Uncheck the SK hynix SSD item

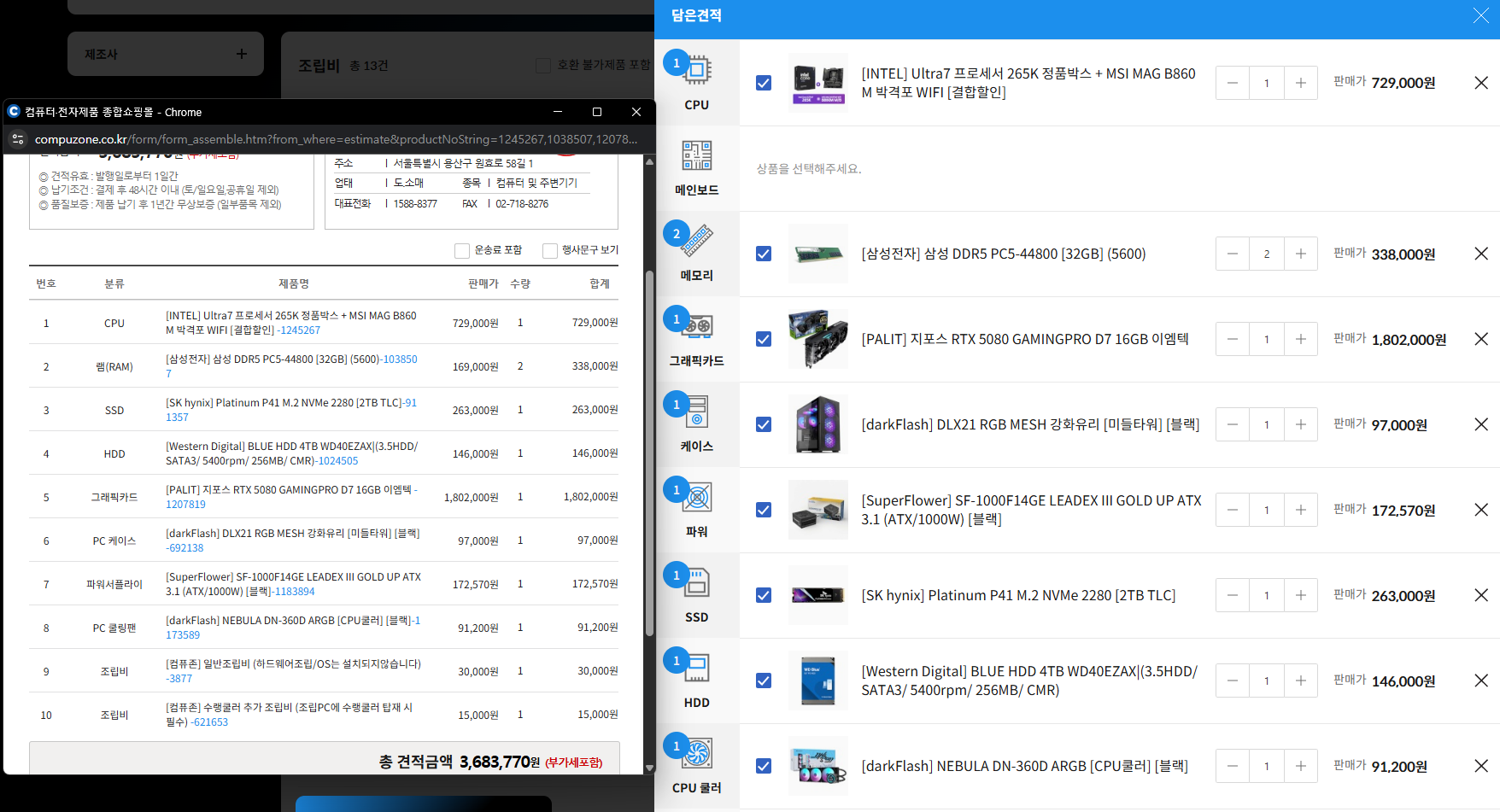point(764,595)
